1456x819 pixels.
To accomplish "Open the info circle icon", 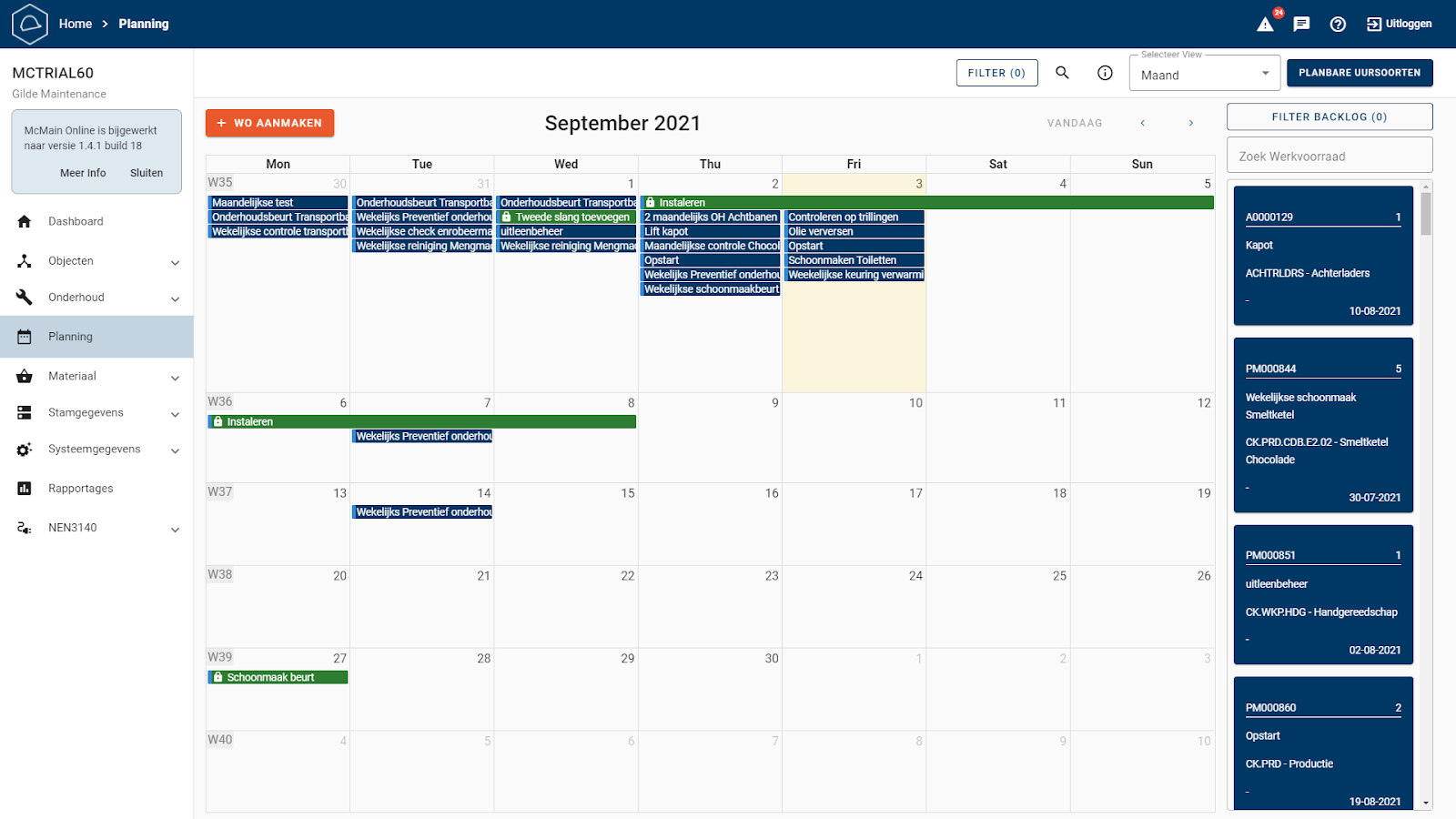I will pos(1105,73).
